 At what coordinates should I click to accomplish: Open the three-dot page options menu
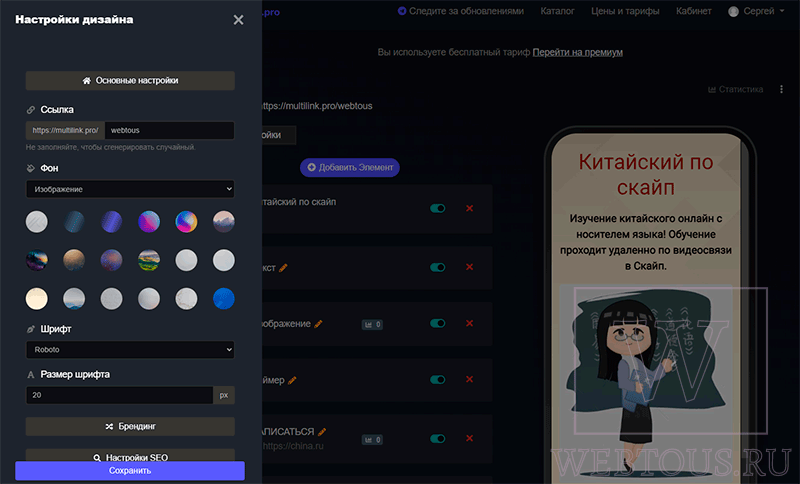[x=781, y=89]
